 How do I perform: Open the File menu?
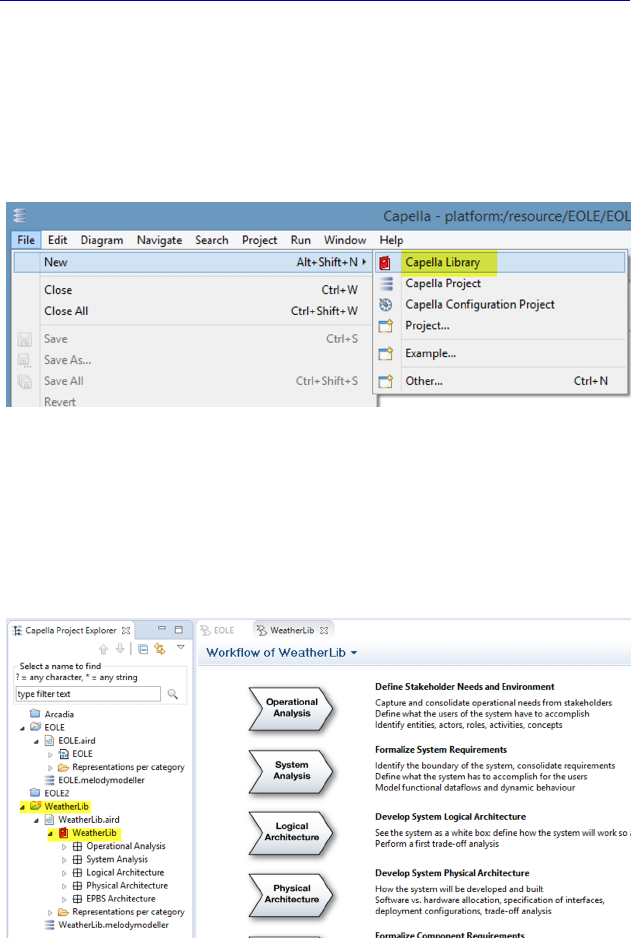click(x=26, y=240)
